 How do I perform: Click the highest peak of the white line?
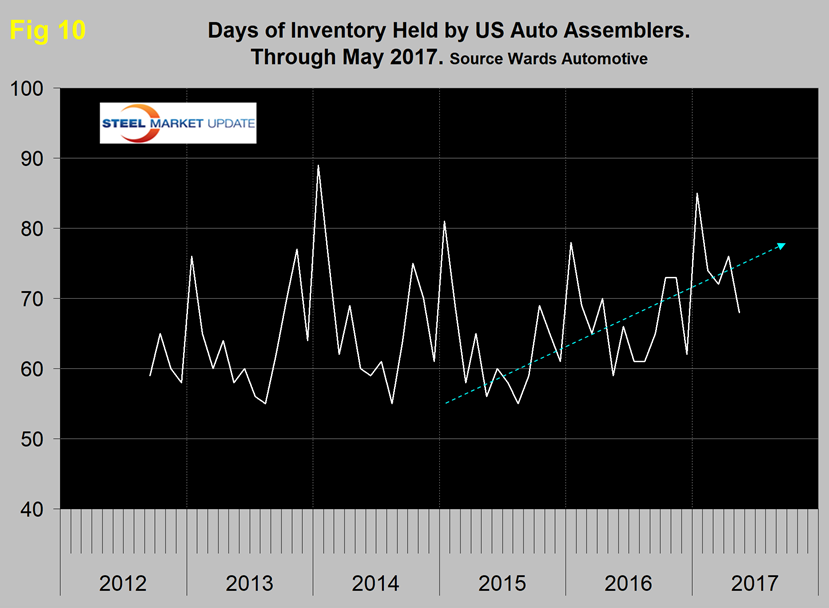318,166
